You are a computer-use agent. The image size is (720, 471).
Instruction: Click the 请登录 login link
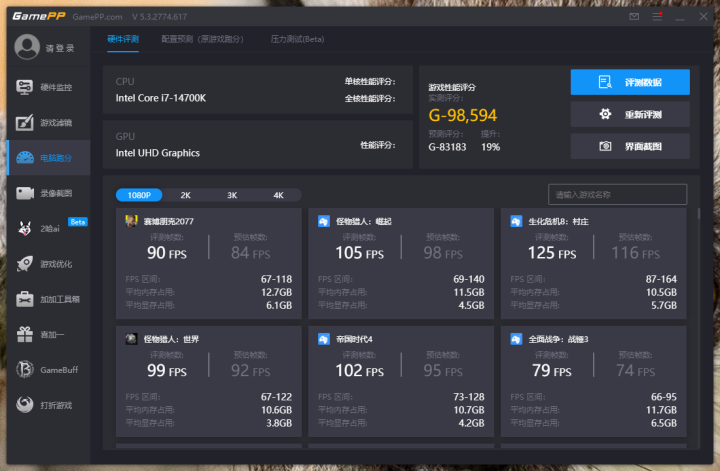(x=60, y=48)
